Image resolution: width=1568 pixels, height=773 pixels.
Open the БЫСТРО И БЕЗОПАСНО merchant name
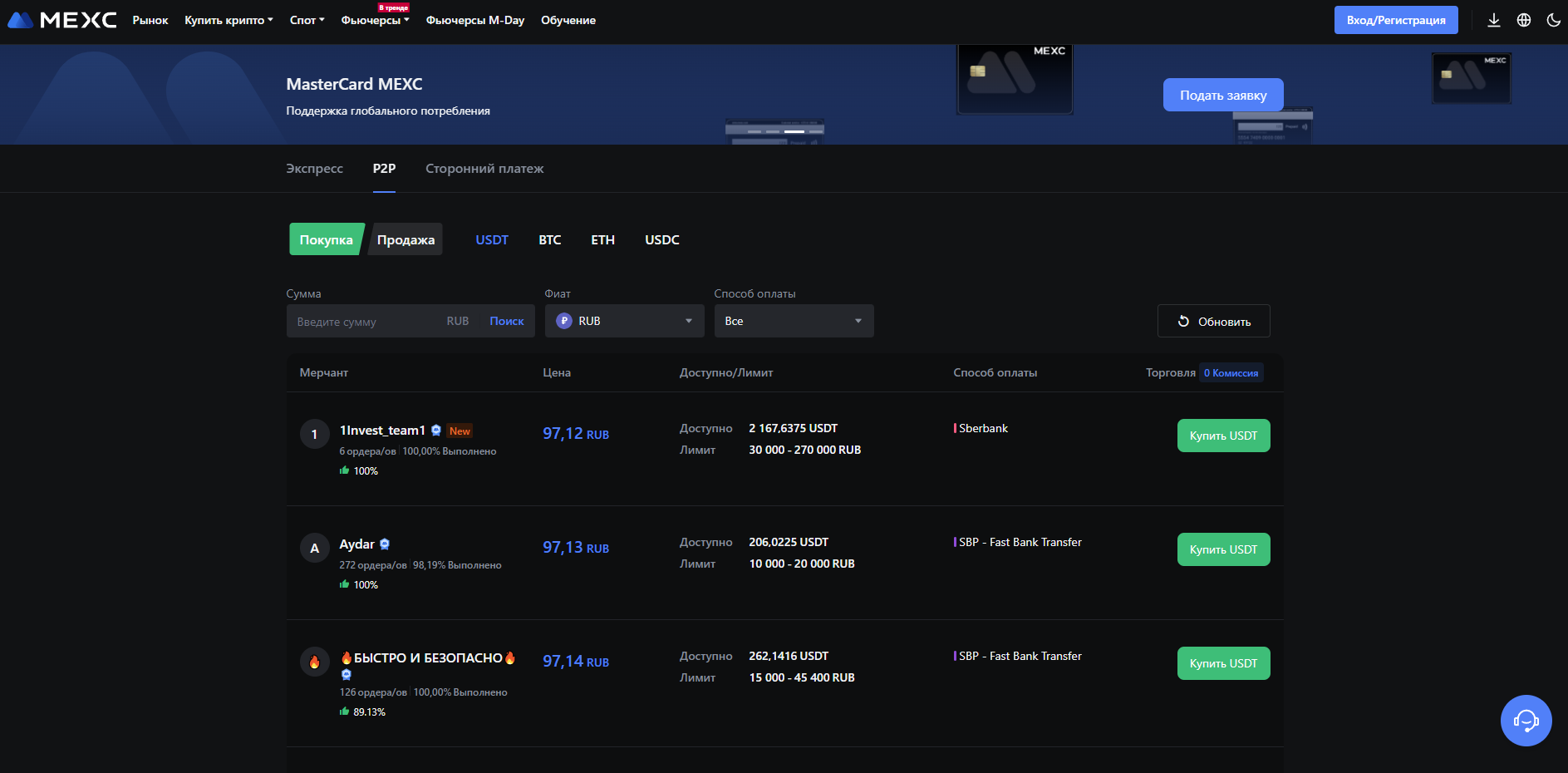pyautogui.click(x=428, y=657)
